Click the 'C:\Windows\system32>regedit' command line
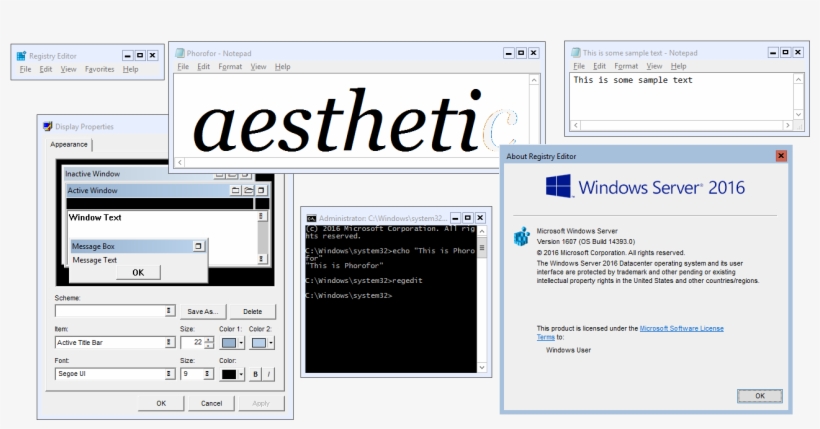820x429 pixels. pos(364,280)
